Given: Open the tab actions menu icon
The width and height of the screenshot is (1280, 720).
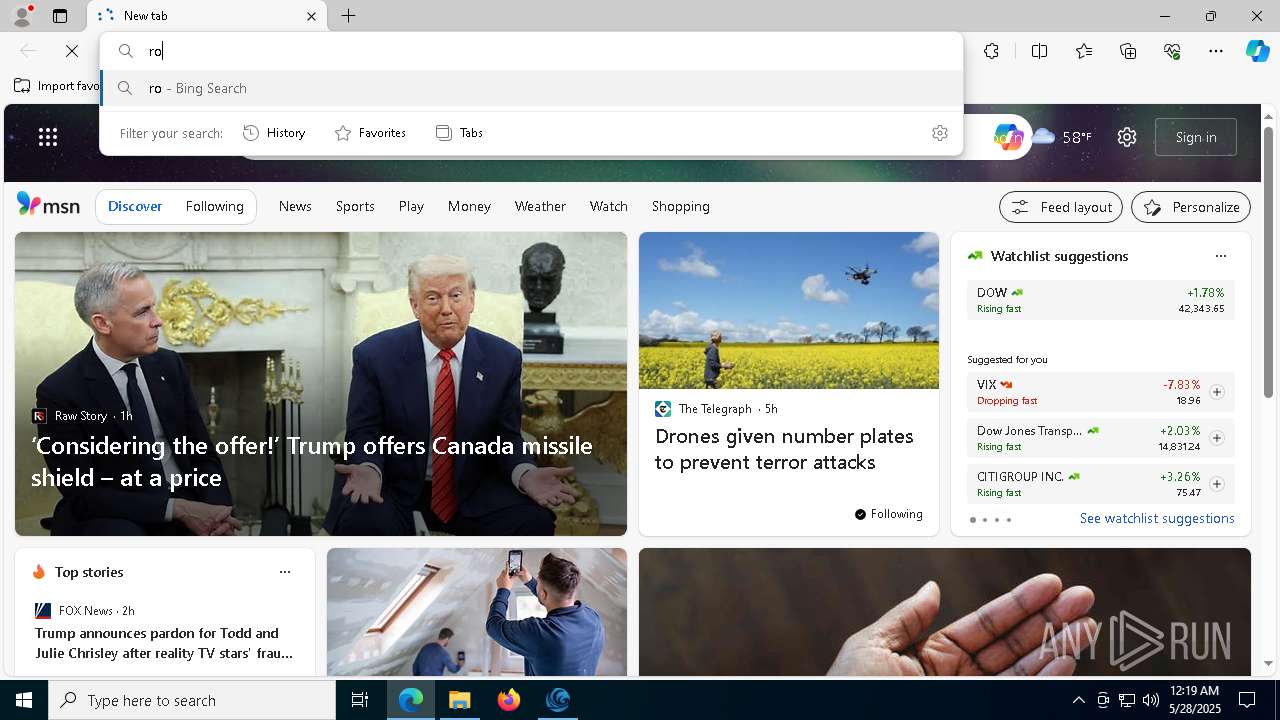Looking at the screenshot, I should pos(60,16).
